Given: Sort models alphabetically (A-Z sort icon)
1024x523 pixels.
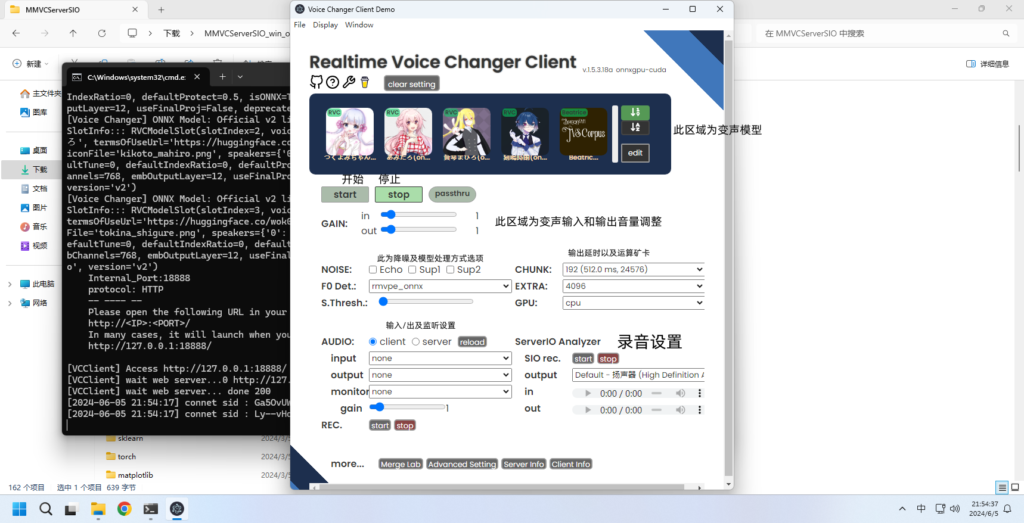Looking at the screenshot, I should 635,127.
